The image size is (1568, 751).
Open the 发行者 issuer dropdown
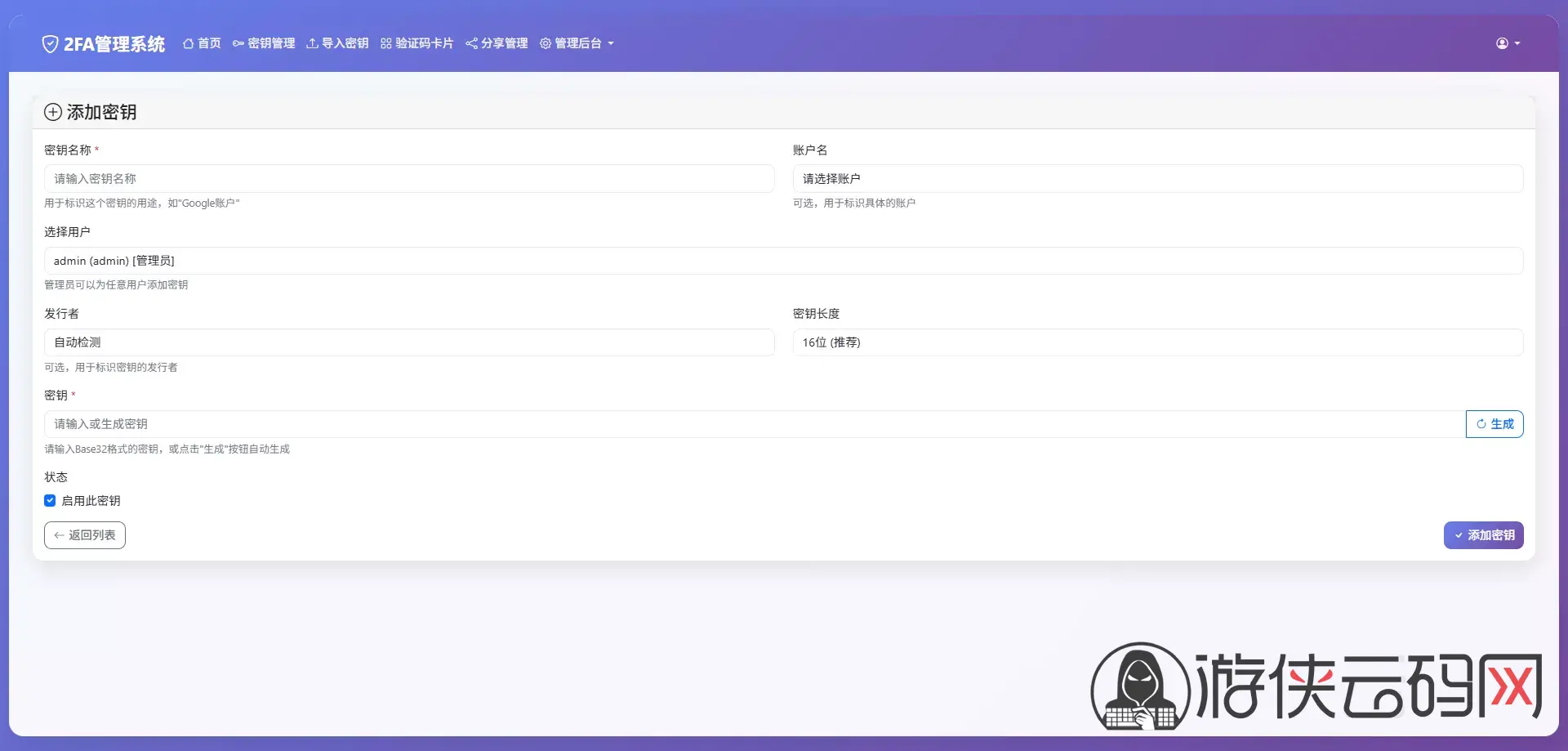408,342
